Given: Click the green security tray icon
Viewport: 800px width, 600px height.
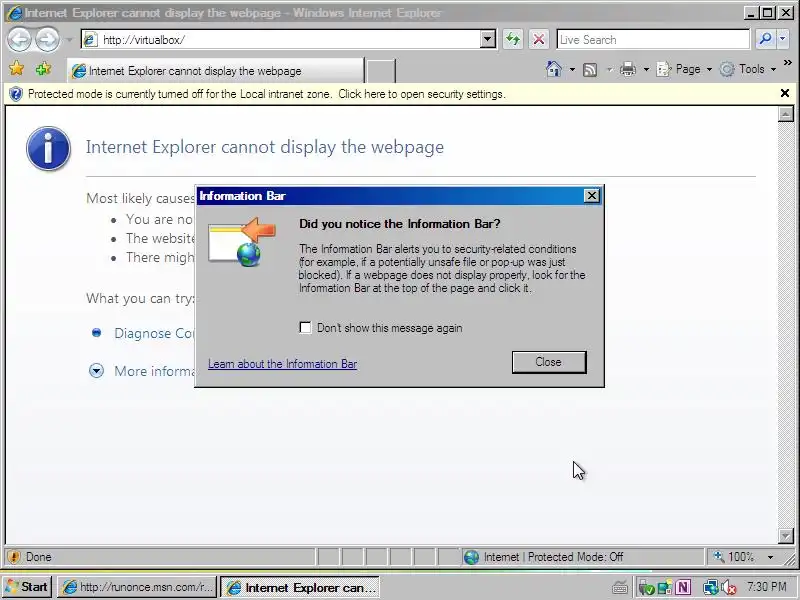Looking at the screenshot, I should (x=646, y=588).
